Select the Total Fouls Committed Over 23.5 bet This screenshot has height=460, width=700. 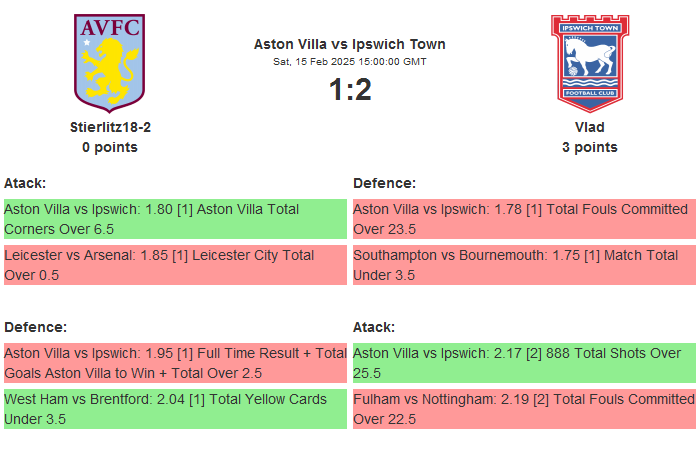[524, 219]
